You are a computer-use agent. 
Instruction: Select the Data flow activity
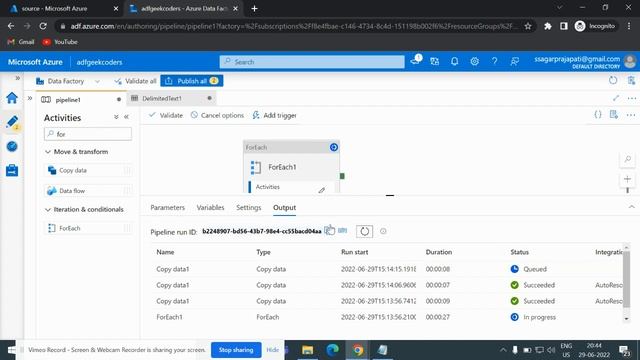tap(88, 191)
